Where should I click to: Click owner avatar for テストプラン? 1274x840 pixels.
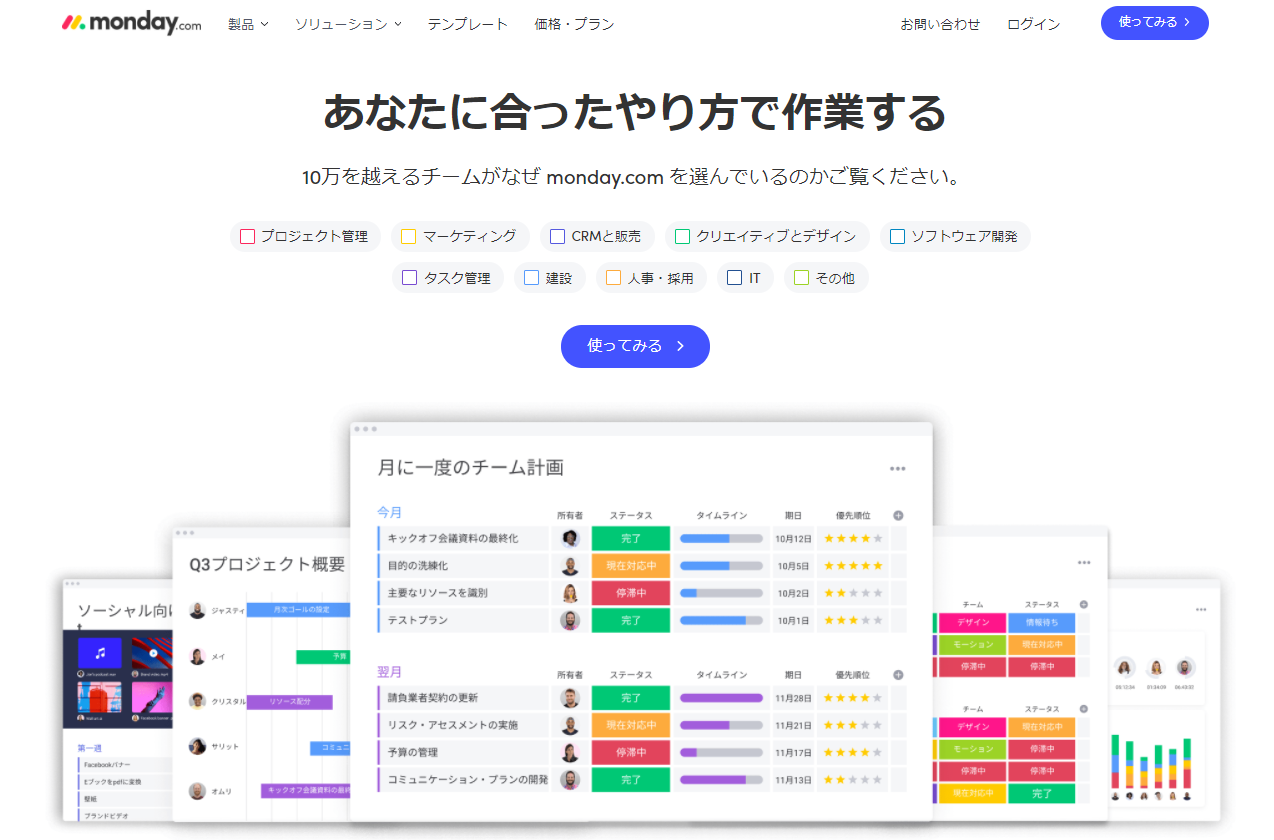tap(570, 620)
